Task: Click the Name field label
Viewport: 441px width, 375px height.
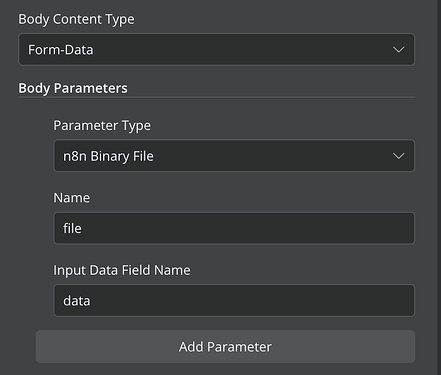Action: pos(72,198)
